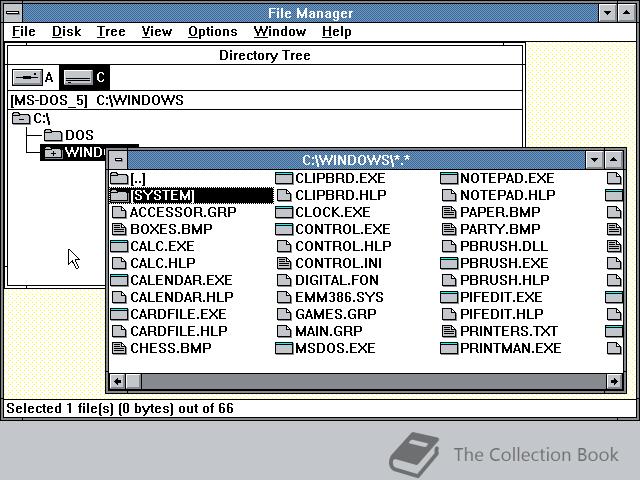Image resolution: width=640 pixels, height=480 pixels.
Task: Select the CLIPBRD.EXE program icon
Action: pos(284,178)
